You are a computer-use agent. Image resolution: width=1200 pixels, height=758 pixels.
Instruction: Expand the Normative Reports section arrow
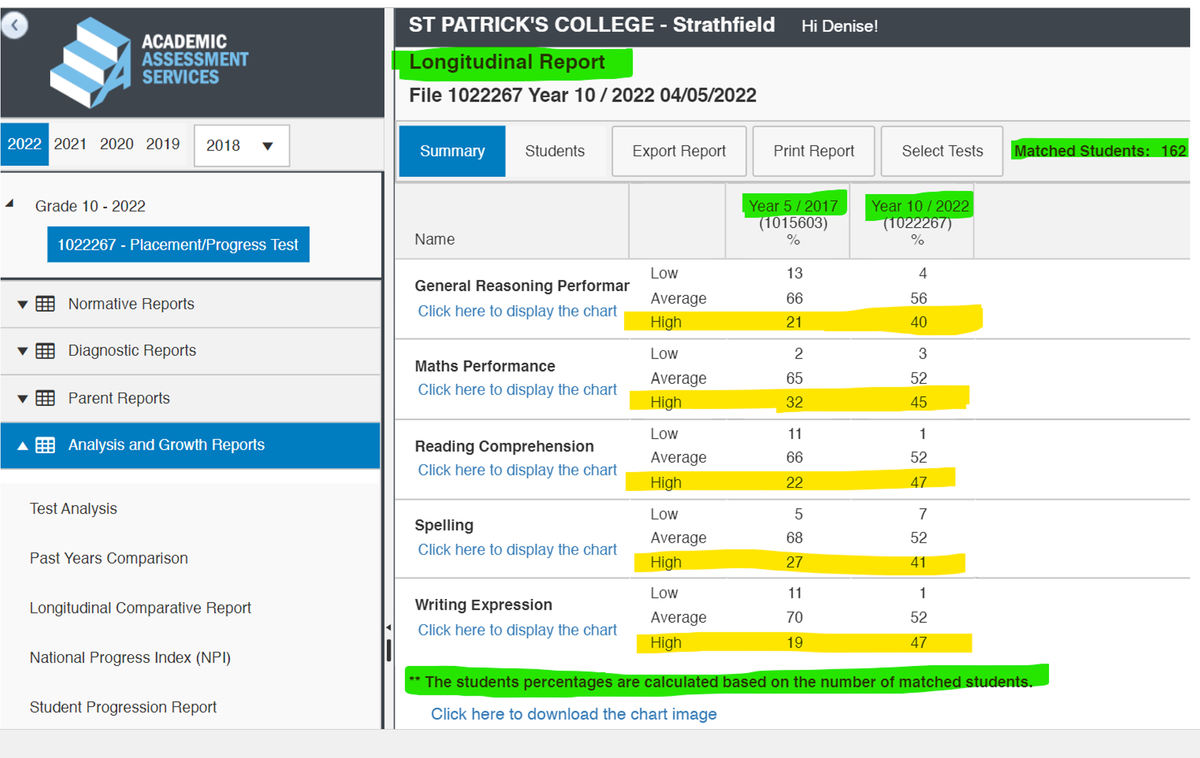click(x=22, y=304)
